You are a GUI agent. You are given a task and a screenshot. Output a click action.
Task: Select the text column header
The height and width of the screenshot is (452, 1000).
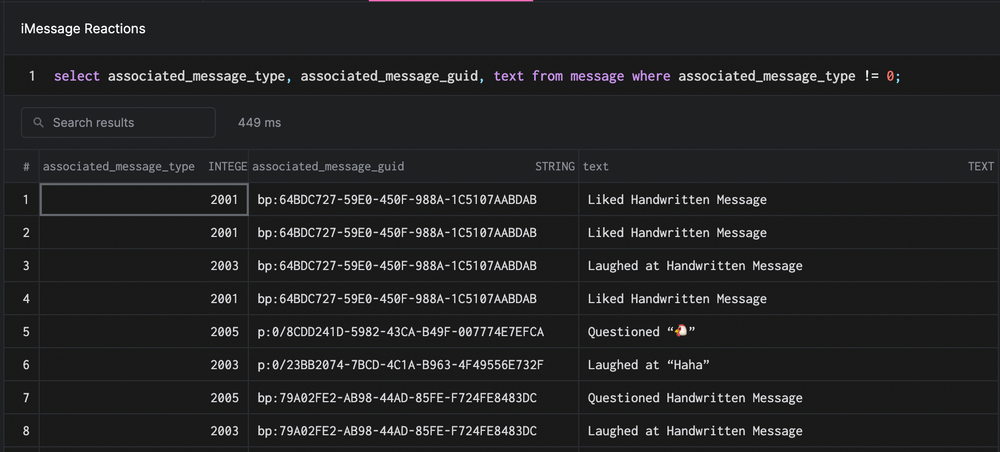coord(596,166)
